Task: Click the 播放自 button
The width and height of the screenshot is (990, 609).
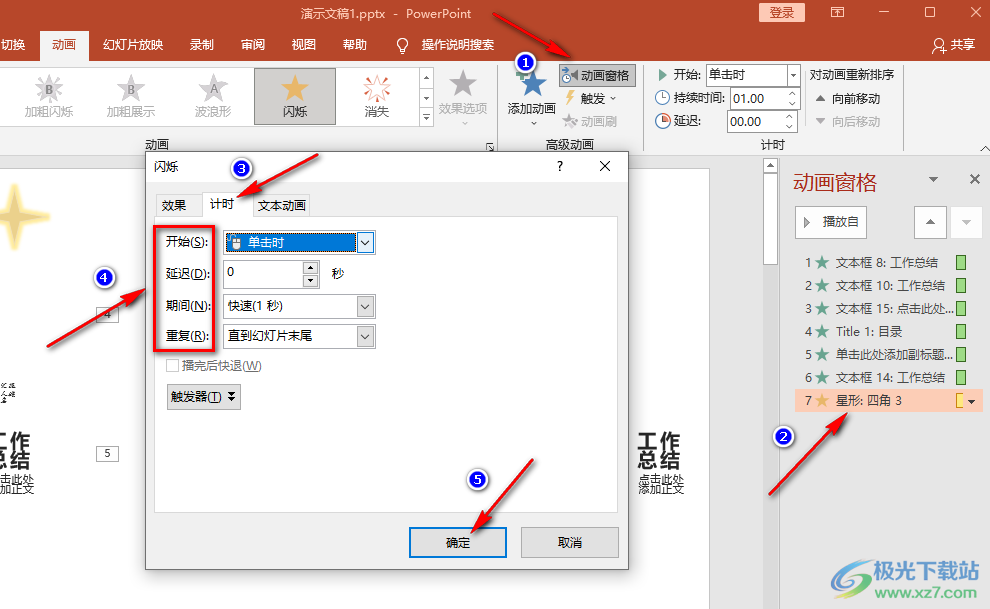Action: 831,222
